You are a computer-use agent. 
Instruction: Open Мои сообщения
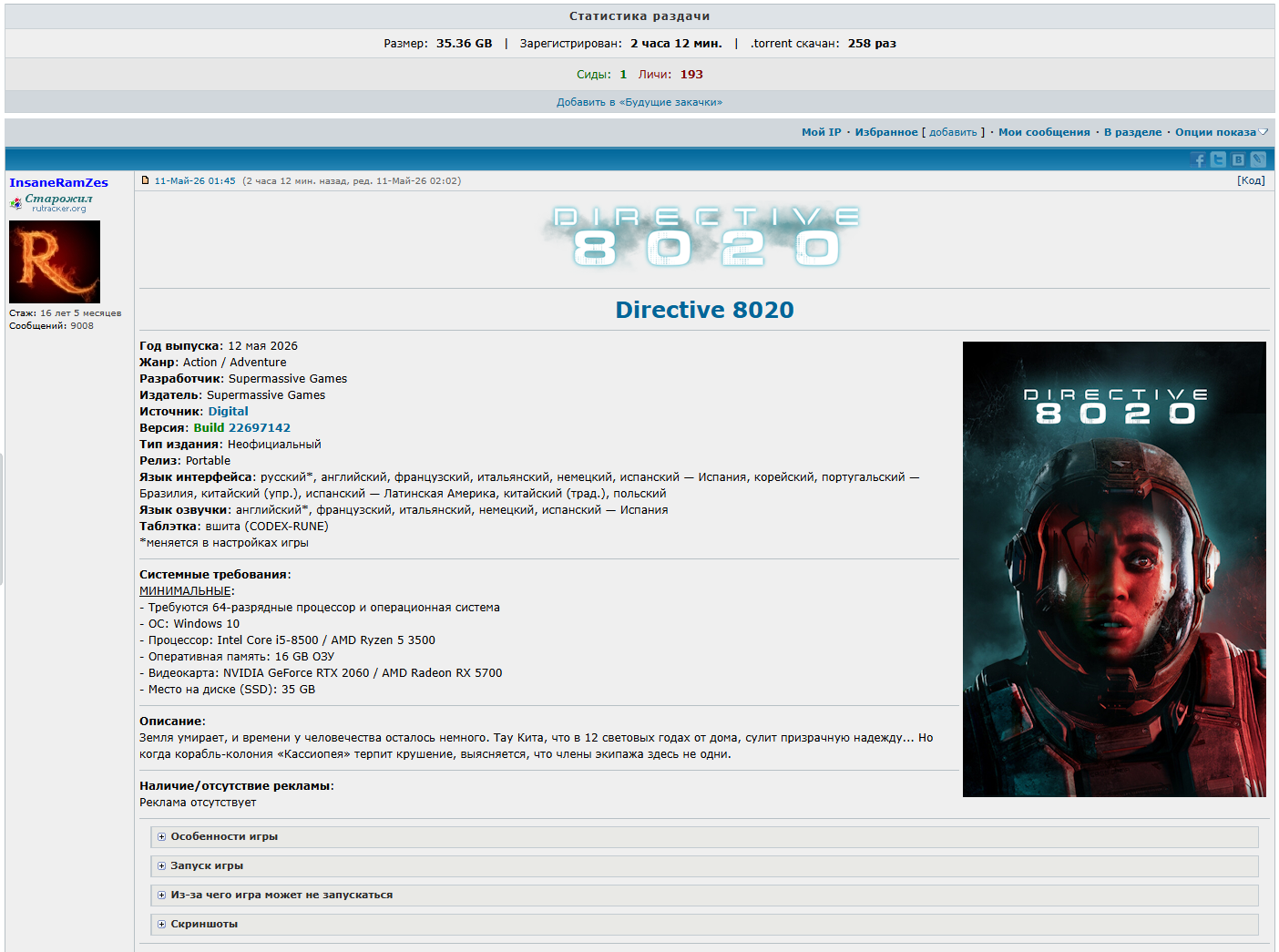pyautogui.click(x=1044, y=132)
